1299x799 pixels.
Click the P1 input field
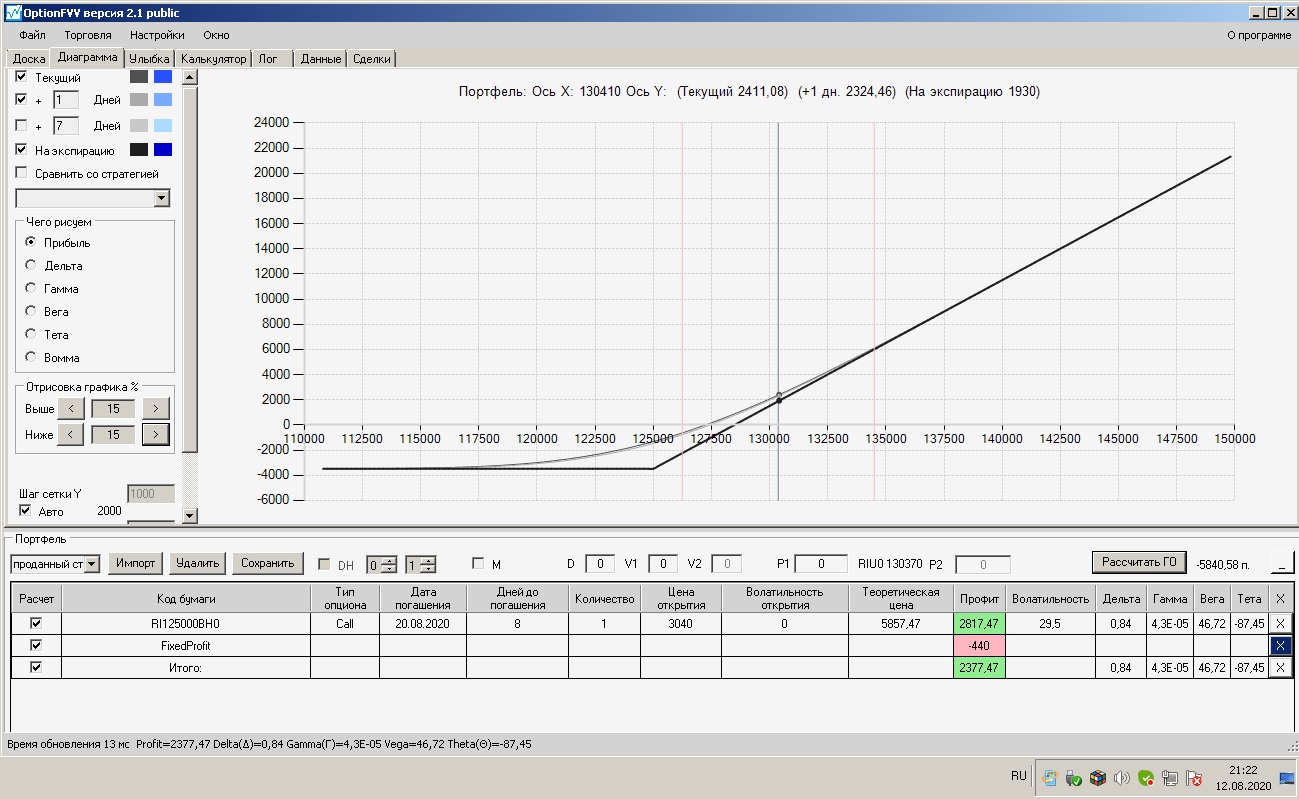click(x=822, y=564)
